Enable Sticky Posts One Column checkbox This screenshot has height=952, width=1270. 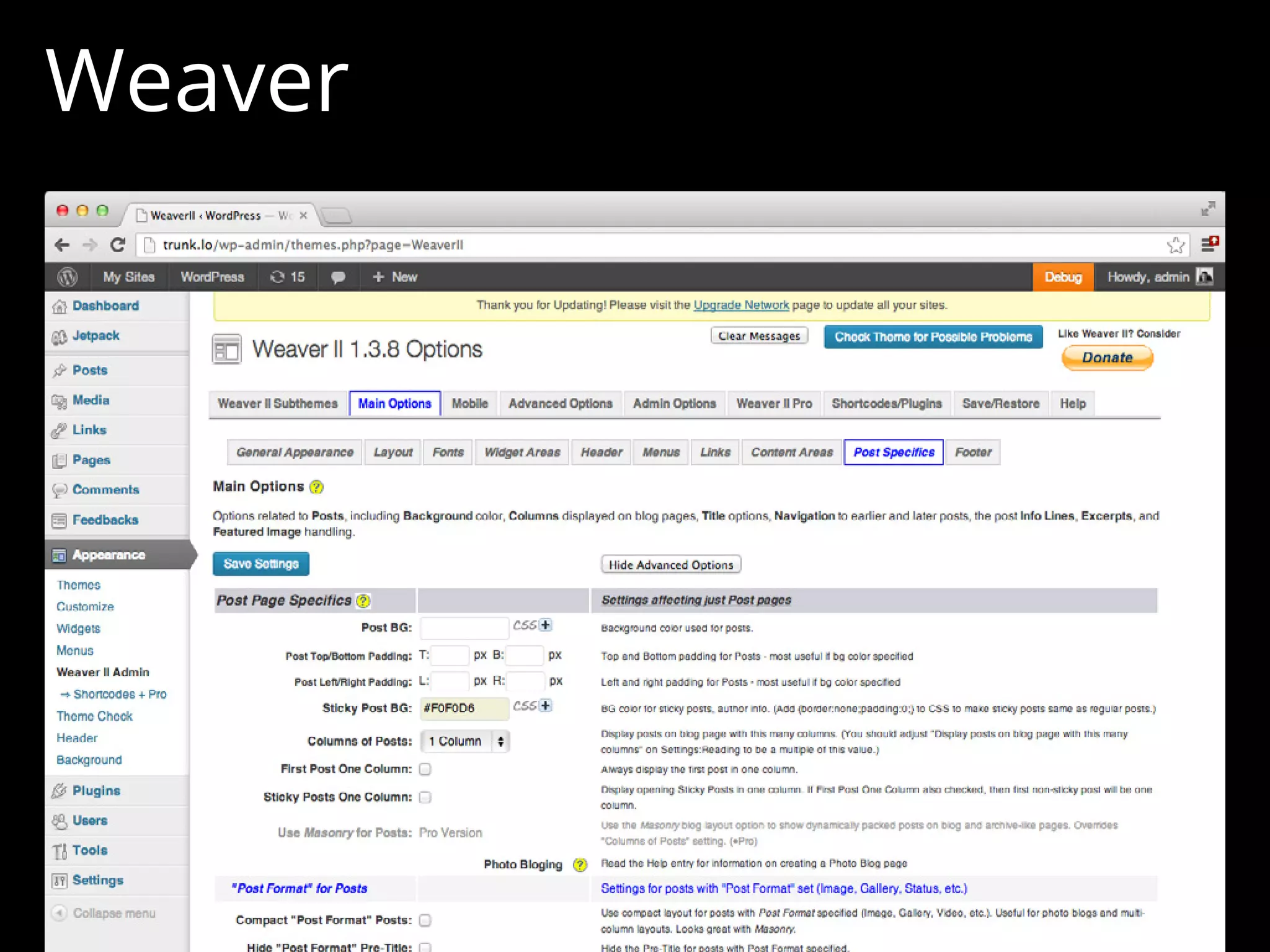pos(425,798)
